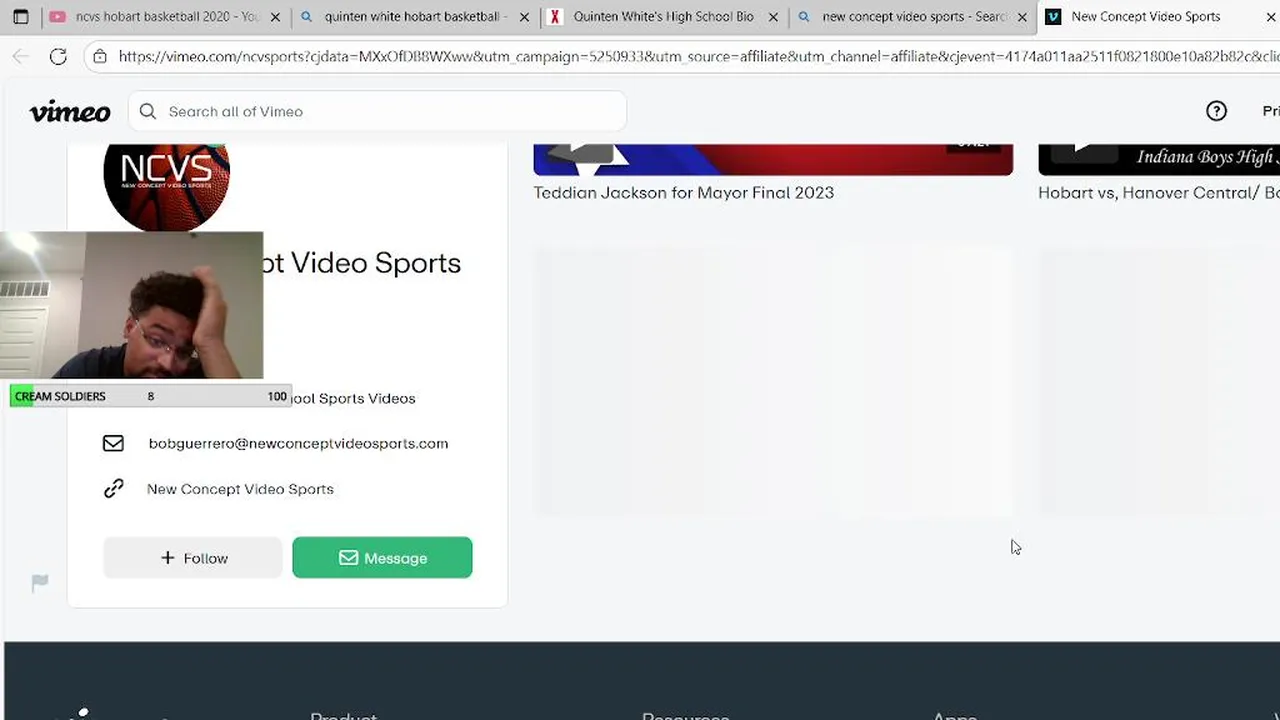Screen dimensions: 1280x720
Task: Click the flag report icon
Action: click(x=40, y=583)
